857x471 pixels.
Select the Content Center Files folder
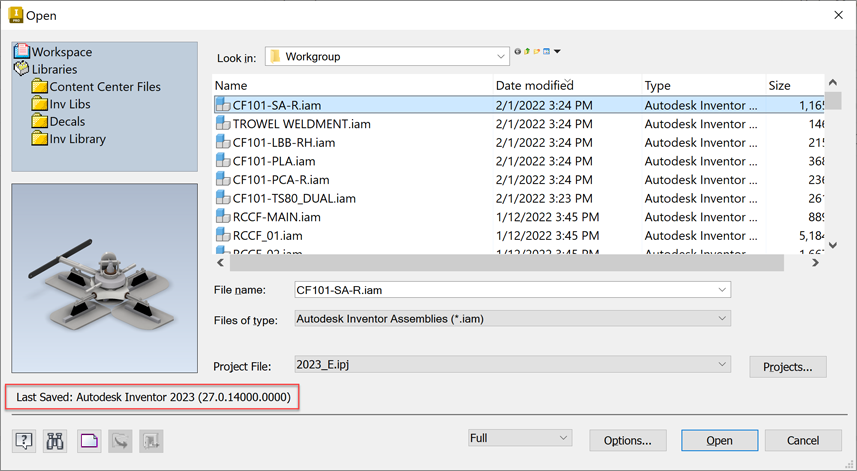pos(96,86)
